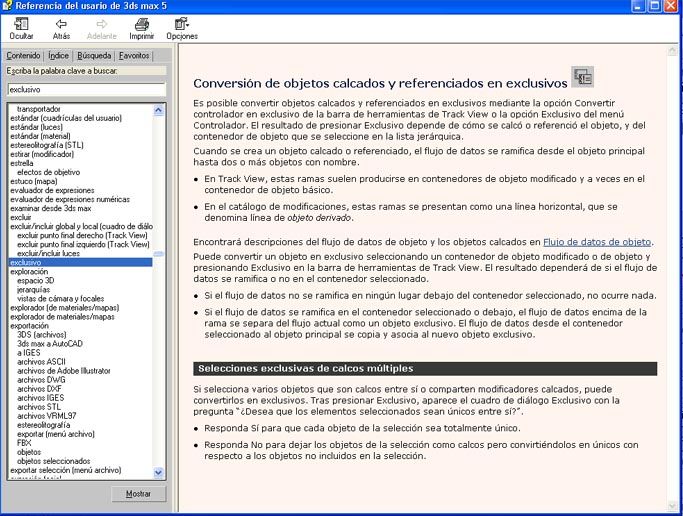Select the estándar (material) entry

click(40, 136)
